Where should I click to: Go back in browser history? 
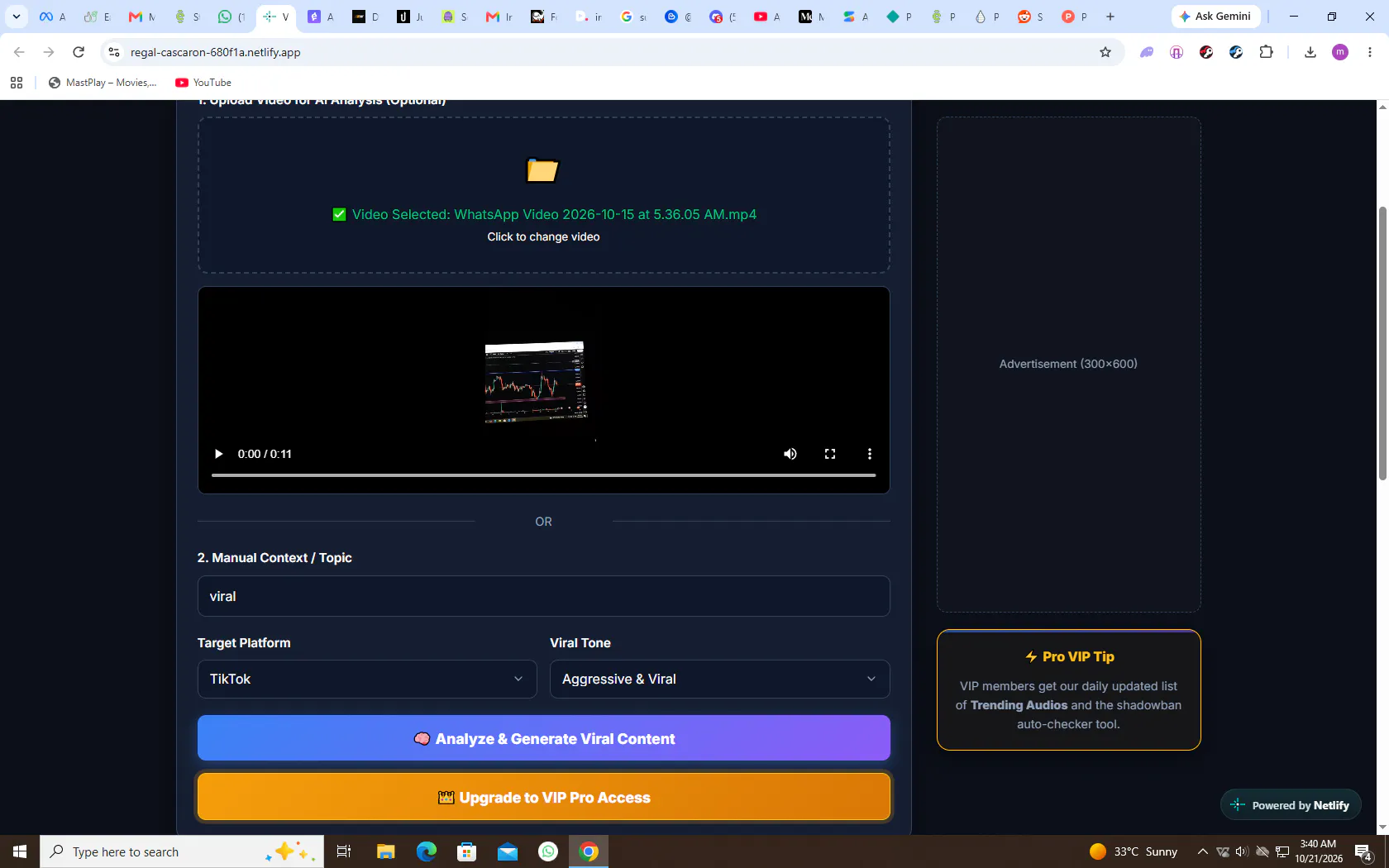[19, 52]
